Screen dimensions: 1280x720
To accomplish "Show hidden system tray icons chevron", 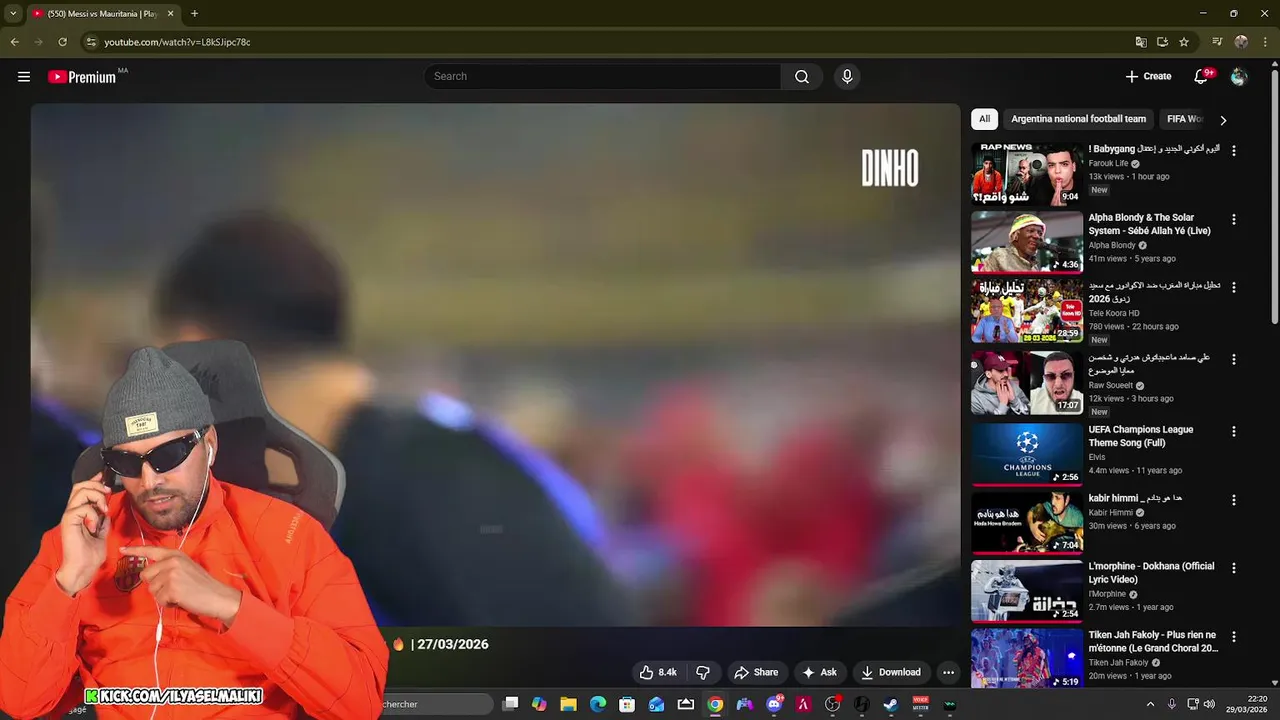I will click(1150, 704).
